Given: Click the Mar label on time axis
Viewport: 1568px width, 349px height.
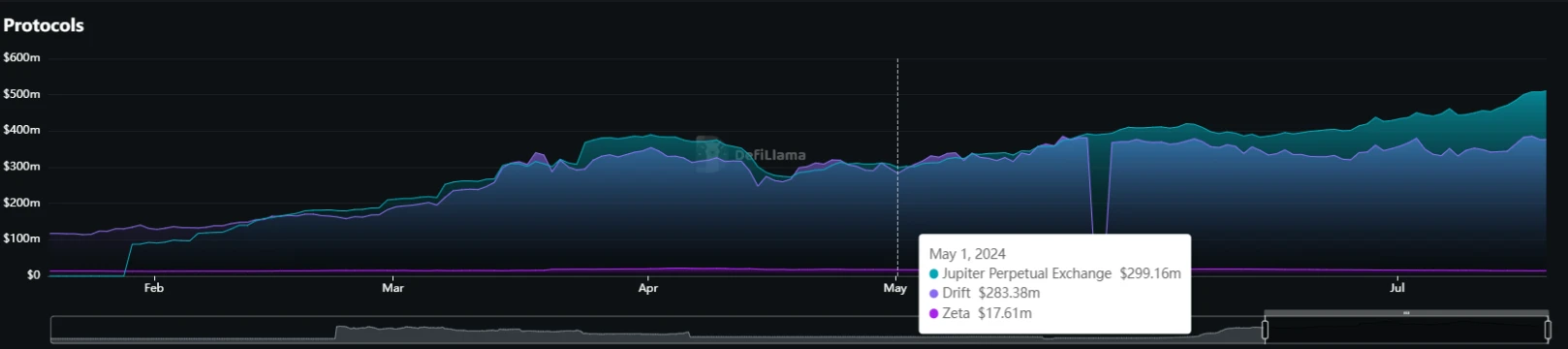Looking at the screenshot, I should [392, 288].
